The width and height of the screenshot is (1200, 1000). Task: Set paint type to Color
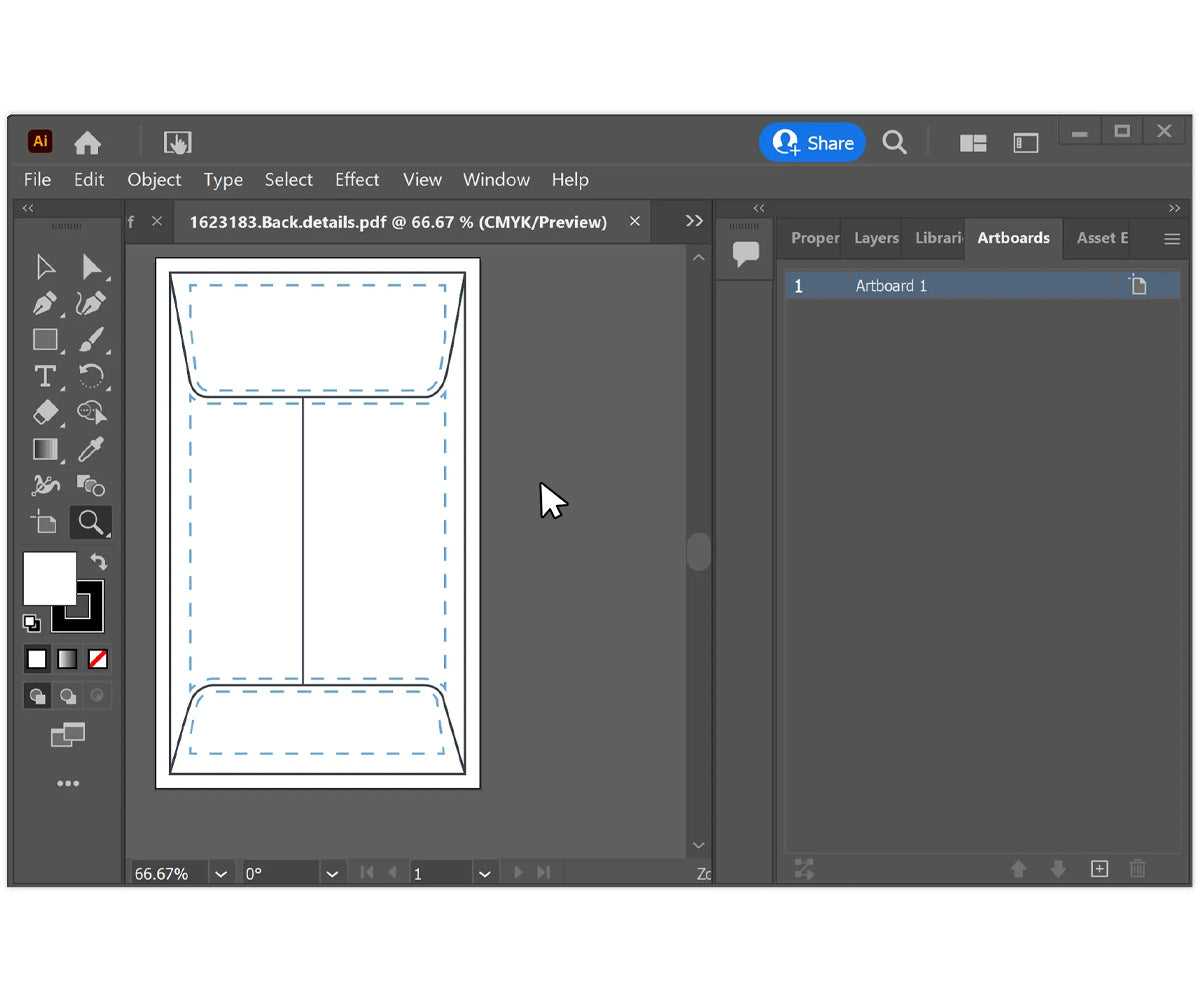37,659
